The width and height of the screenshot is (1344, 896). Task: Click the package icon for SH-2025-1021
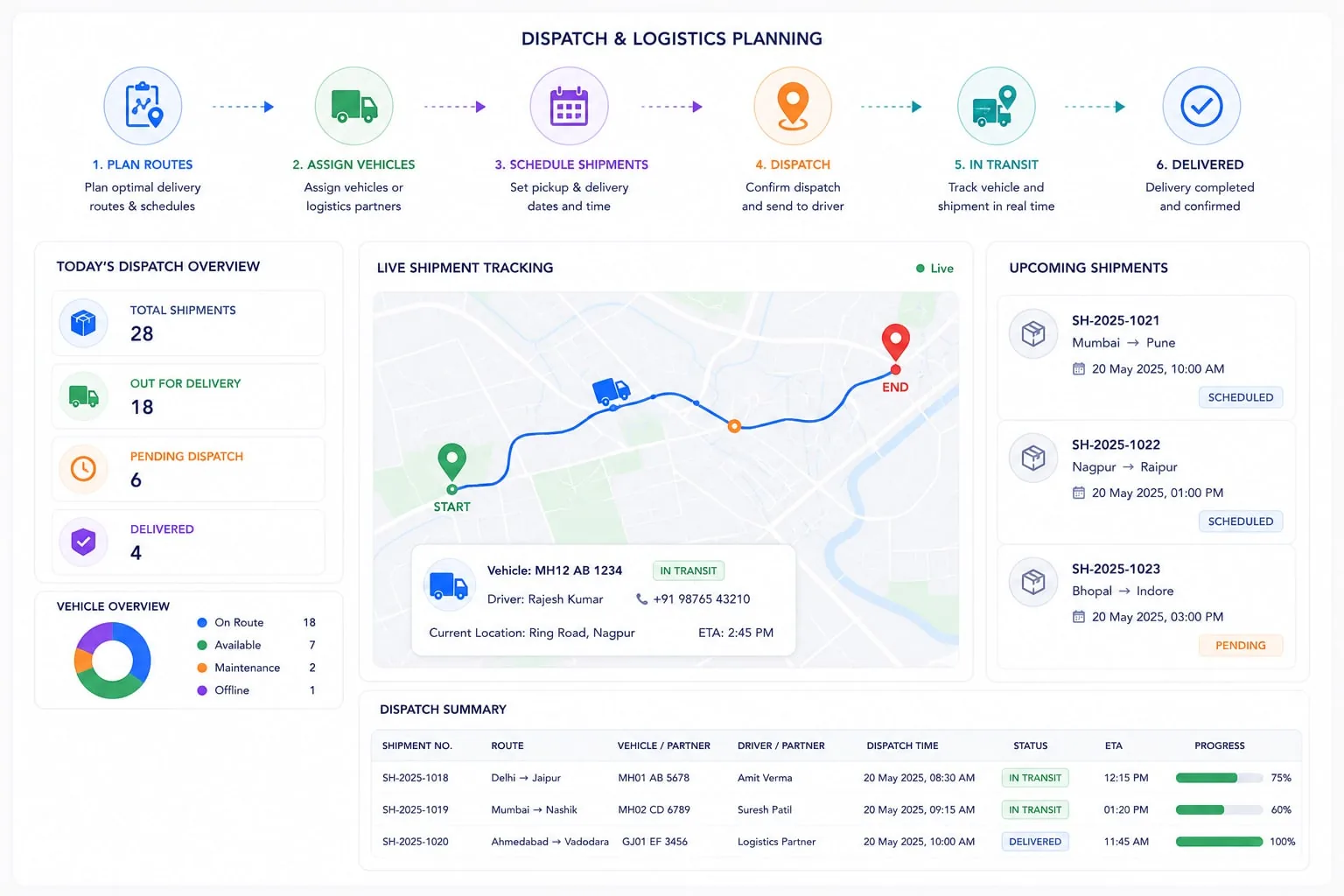click(1033, 333)
